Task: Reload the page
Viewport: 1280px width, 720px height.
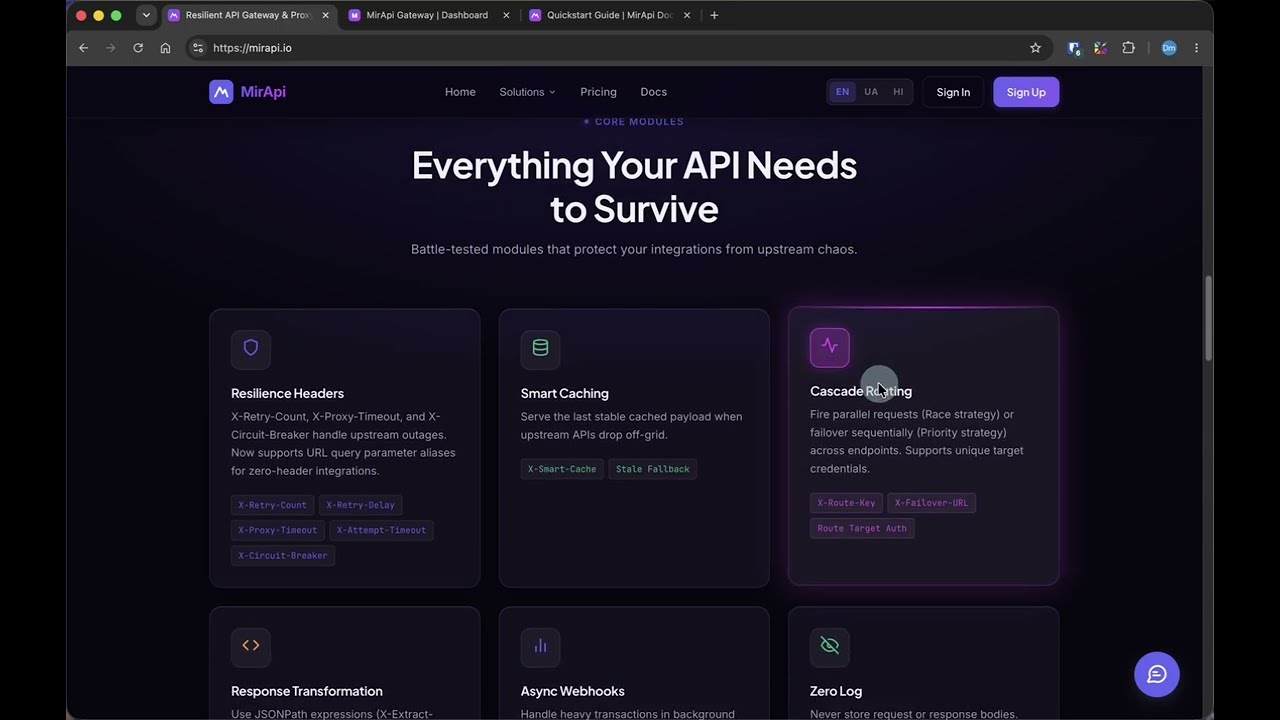Action: 138,48
